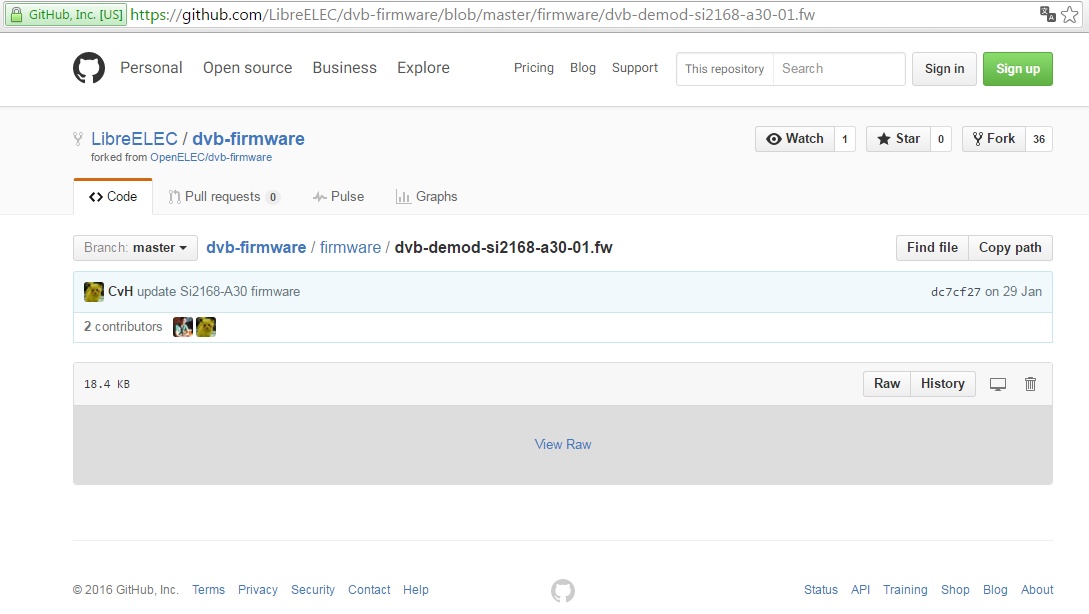Click the Sign in button
Screen dimensions: 1089x614
[x=945, y=69]
